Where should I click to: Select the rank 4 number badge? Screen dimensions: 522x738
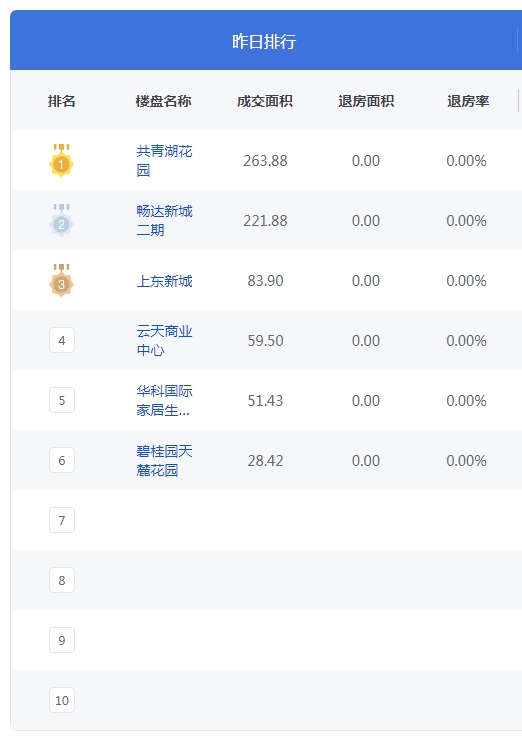62,340
